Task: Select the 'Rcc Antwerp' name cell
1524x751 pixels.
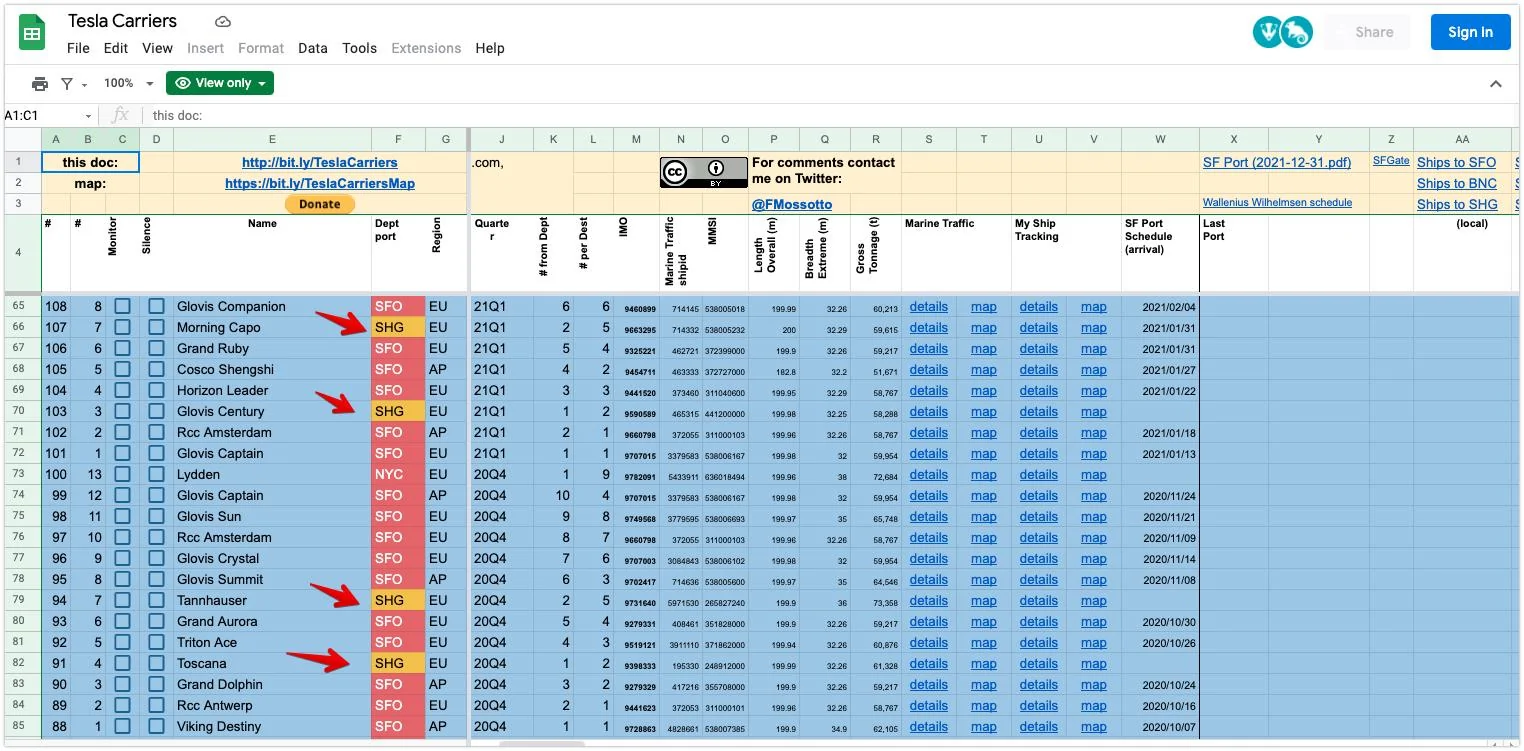Action: click(272, 706)
